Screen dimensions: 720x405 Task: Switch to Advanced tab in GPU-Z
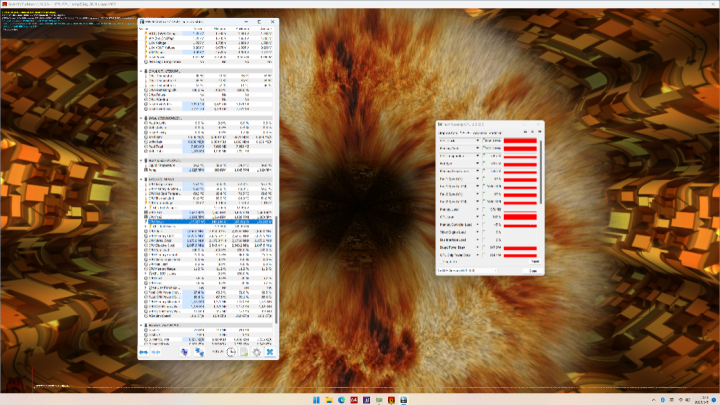[478, 133]
